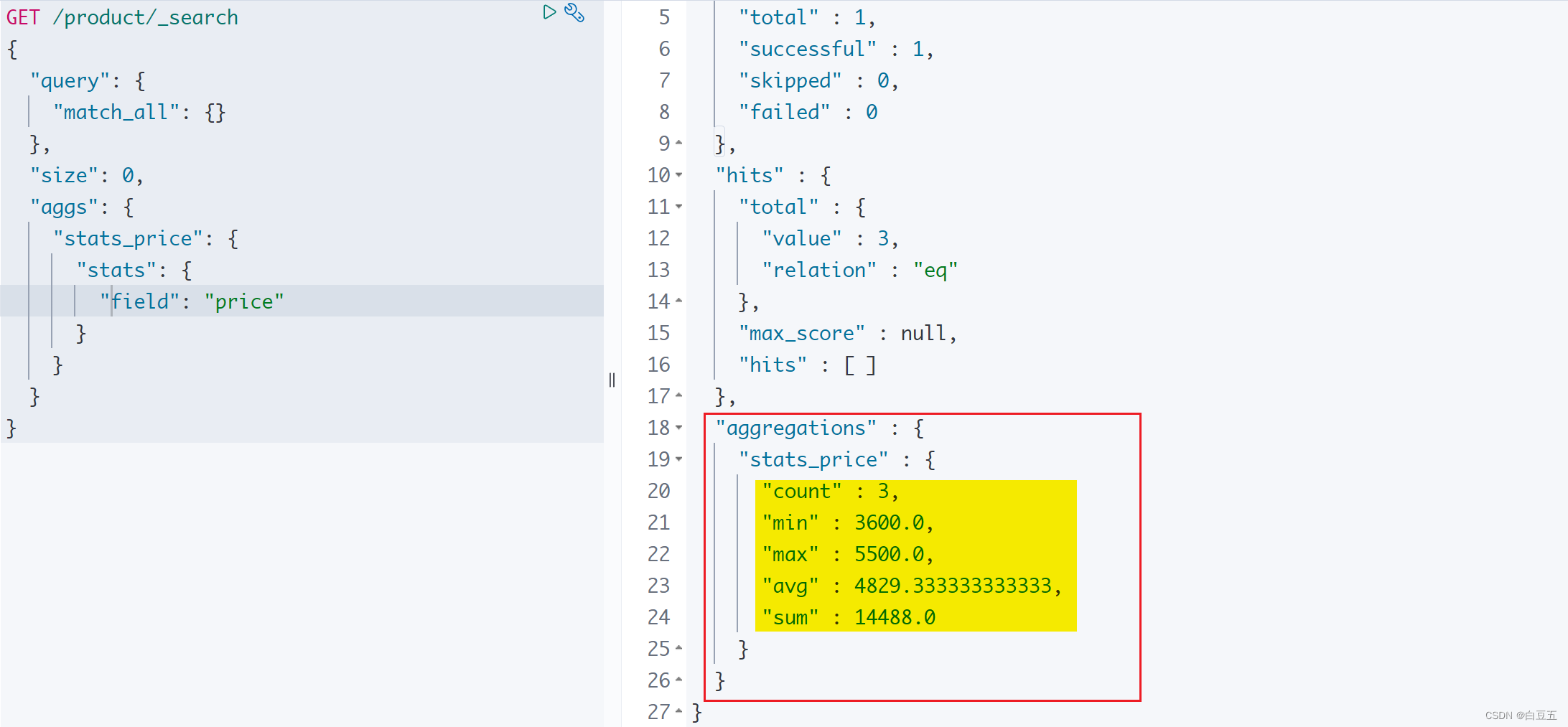This screenshot has height=727, width=1568.
Task: Click the "count" : 3 line
Action: click(831, 491)
